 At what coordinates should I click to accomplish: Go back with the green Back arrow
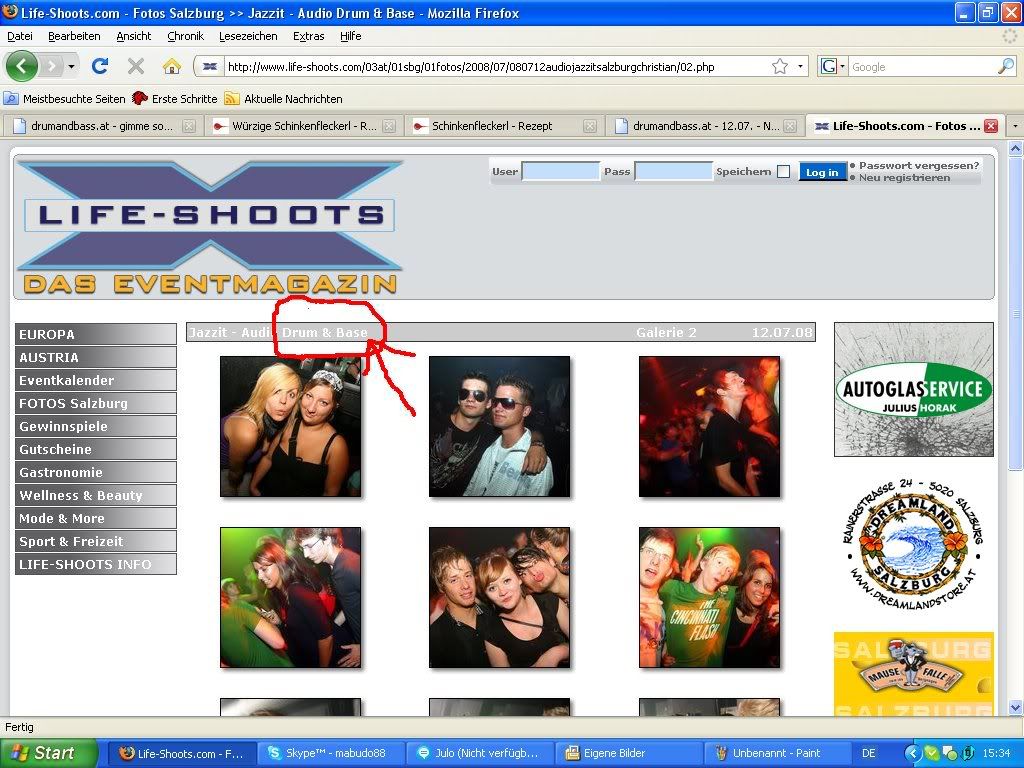22,66
